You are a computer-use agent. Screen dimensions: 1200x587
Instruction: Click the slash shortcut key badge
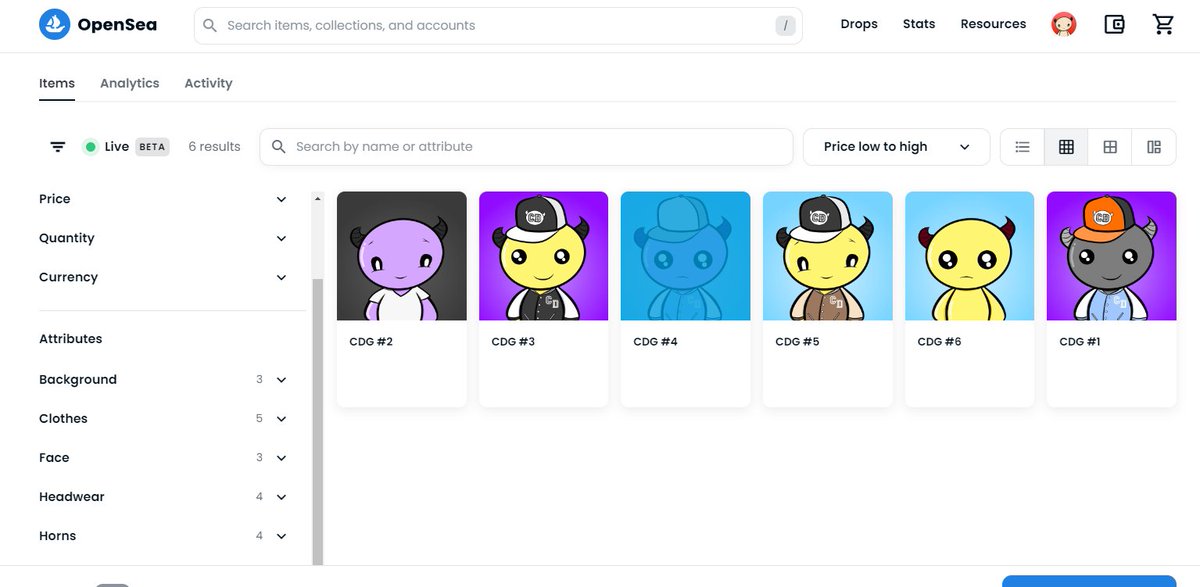point(786,26)
